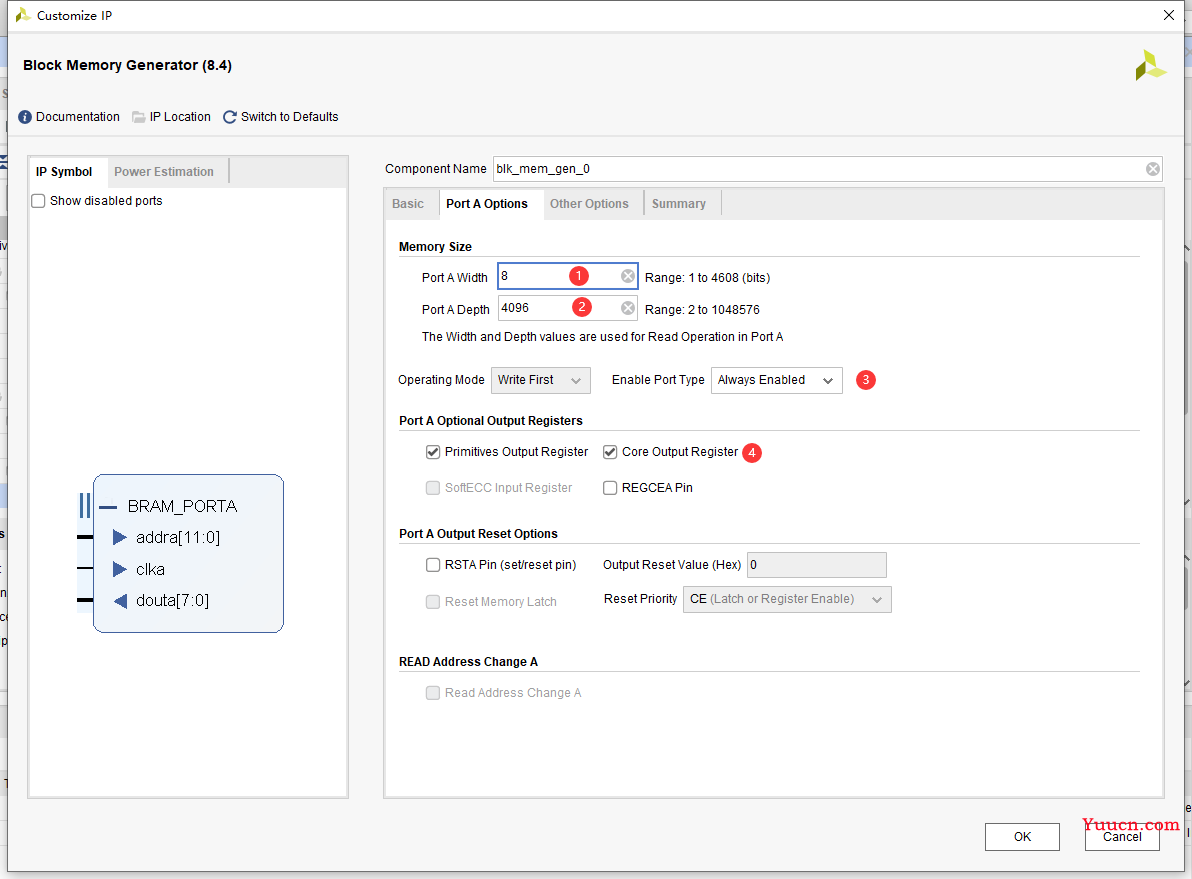
Task: Open the Summary tab
Action: 679,204
